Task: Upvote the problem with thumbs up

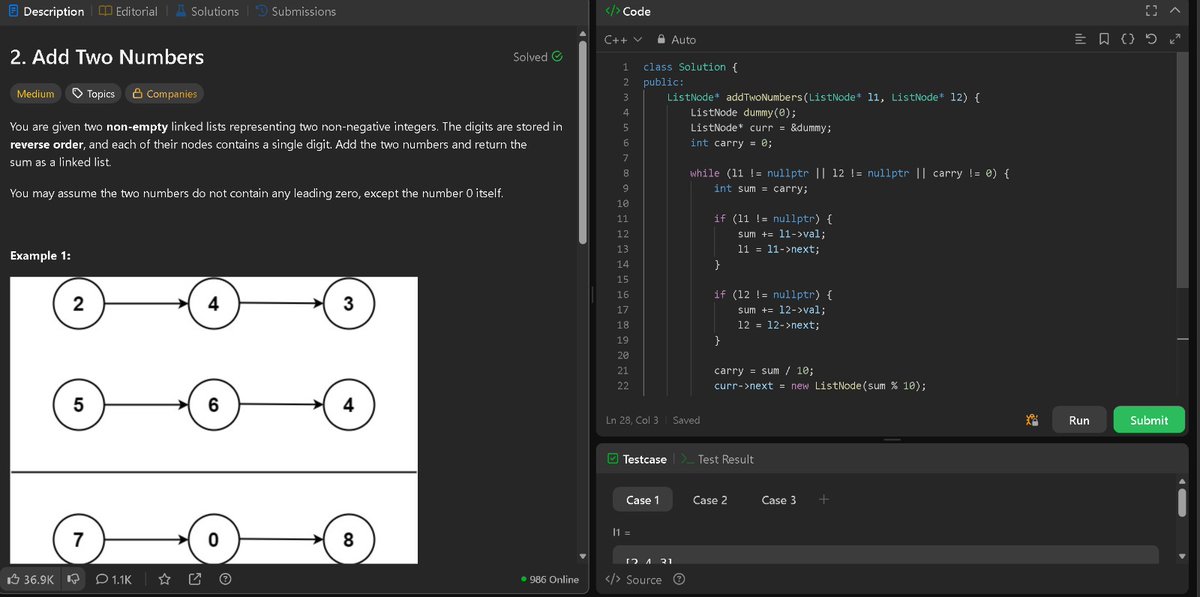Action: [x=31, y=579]
